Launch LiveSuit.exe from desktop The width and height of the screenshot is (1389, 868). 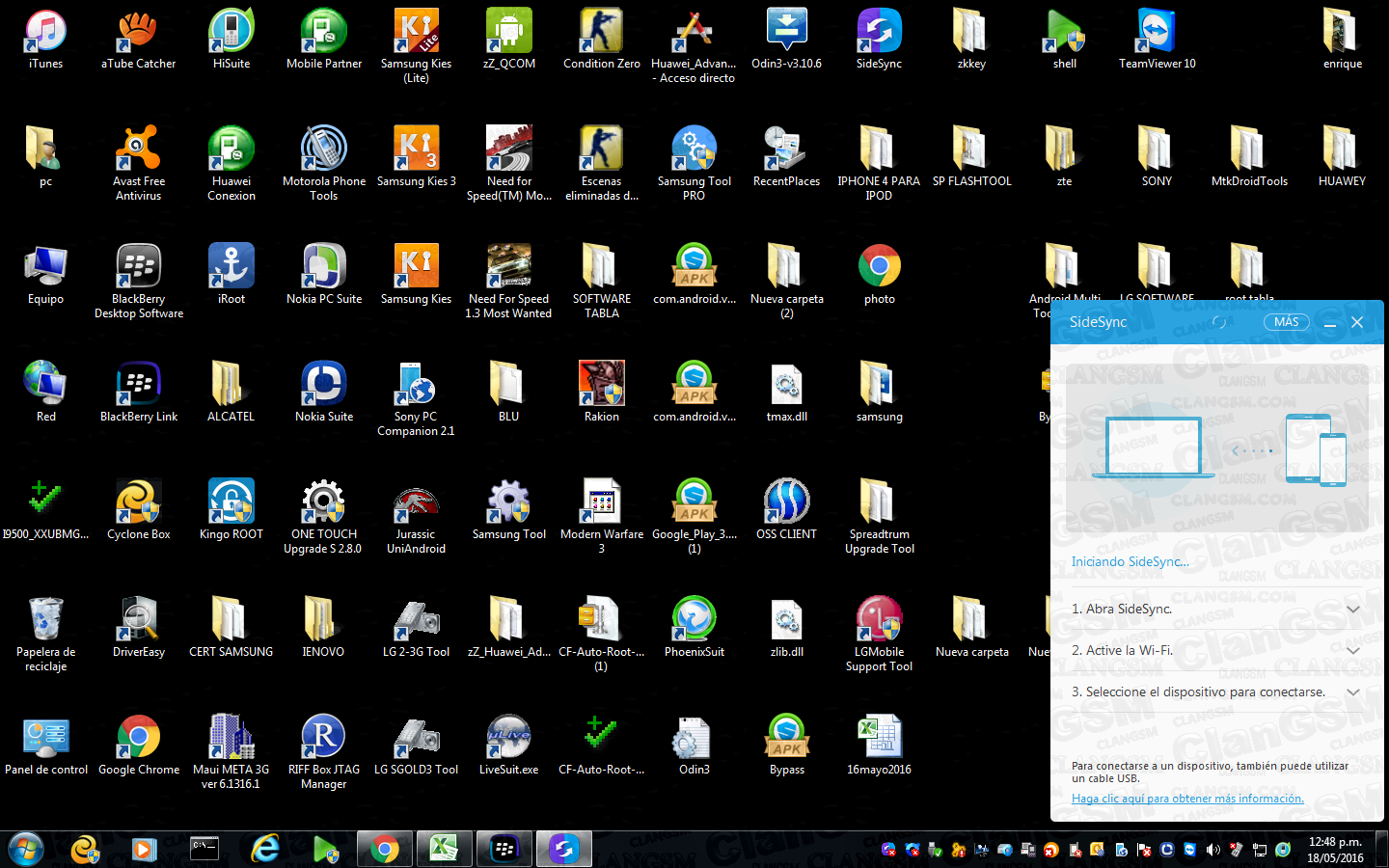pos(509,746)
